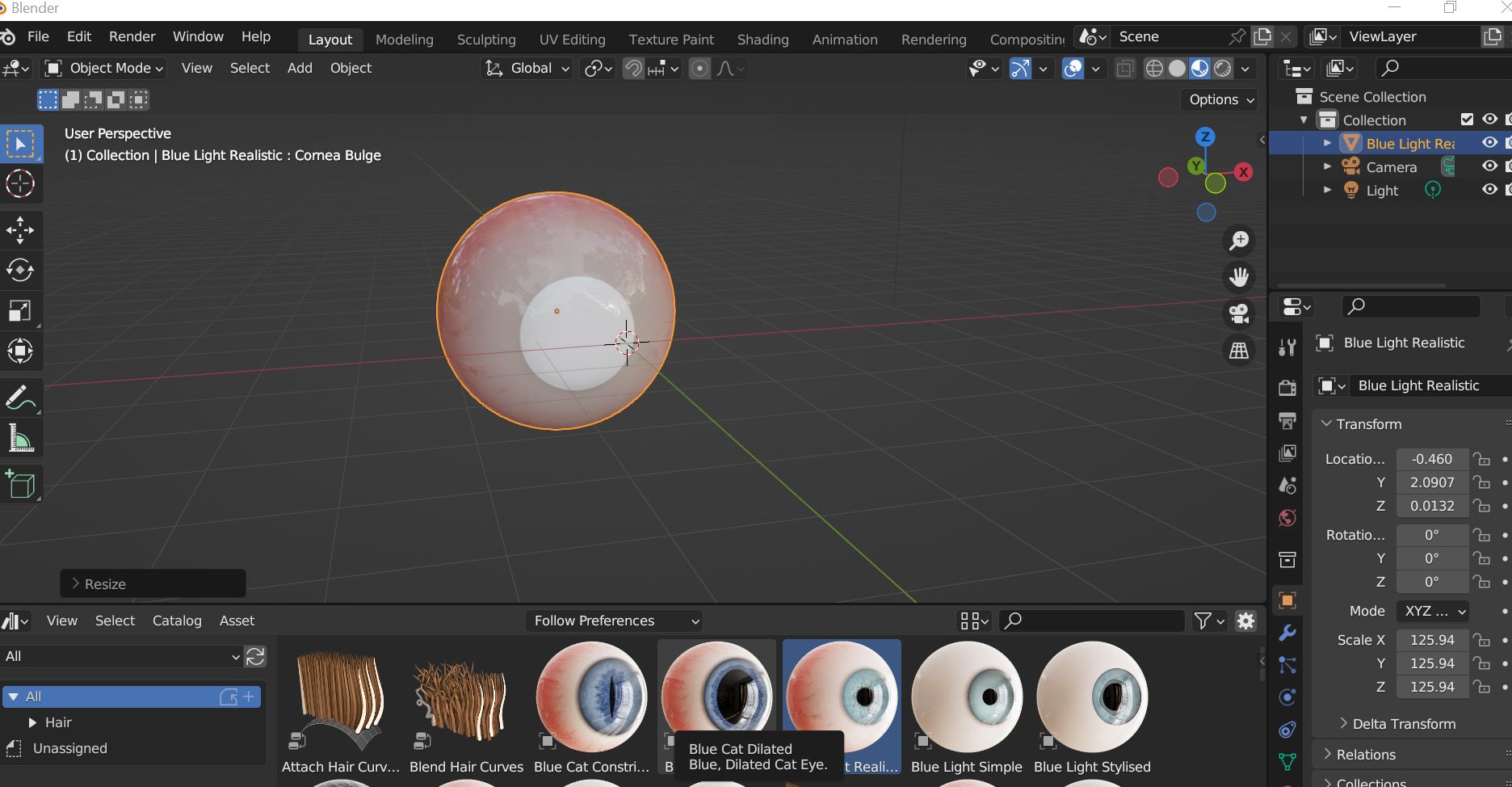Activate the Annotate pencil tool
The height and width of the screenshot is (787, 1512).
(x=20, y=398)
